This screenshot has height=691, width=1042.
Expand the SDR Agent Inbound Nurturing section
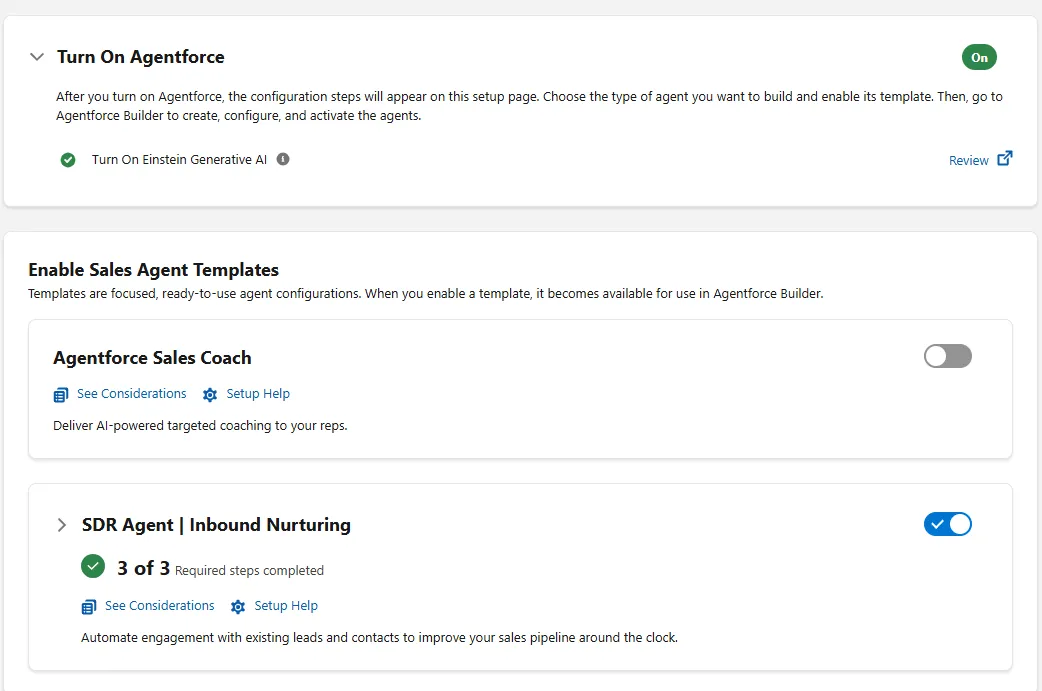[62, 525]
